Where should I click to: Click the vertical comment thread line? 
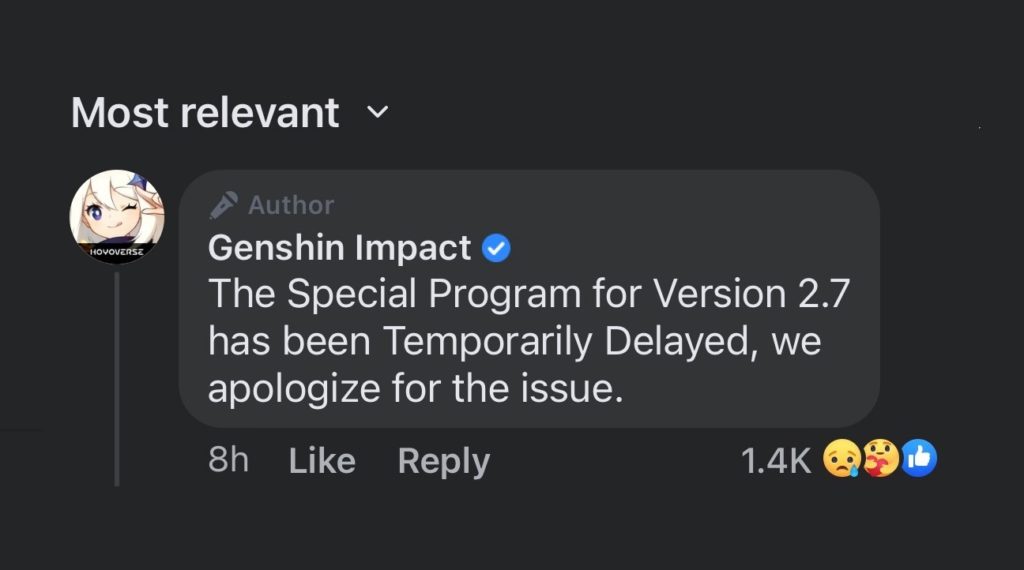pos(117,378)
